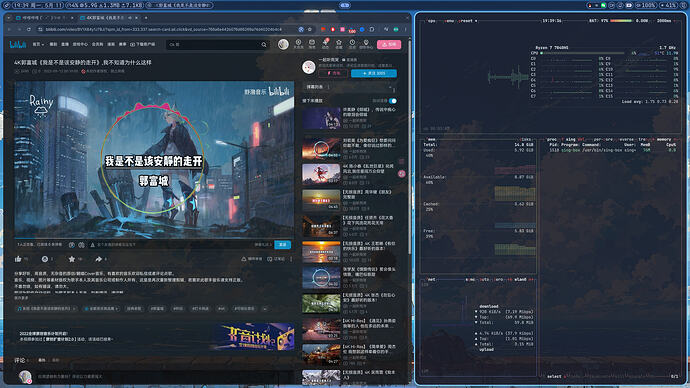Open the download client link in navigation
The width and height of the screenshot is (690, 388).
[142, 44]
